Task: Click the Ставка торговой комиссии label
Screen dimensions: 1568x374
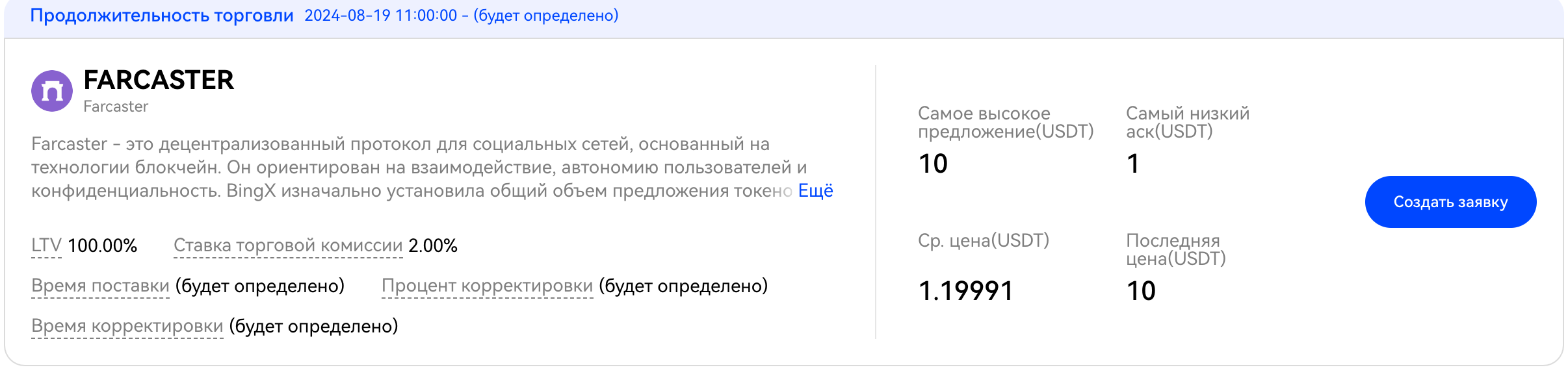Action: (288, 245)
